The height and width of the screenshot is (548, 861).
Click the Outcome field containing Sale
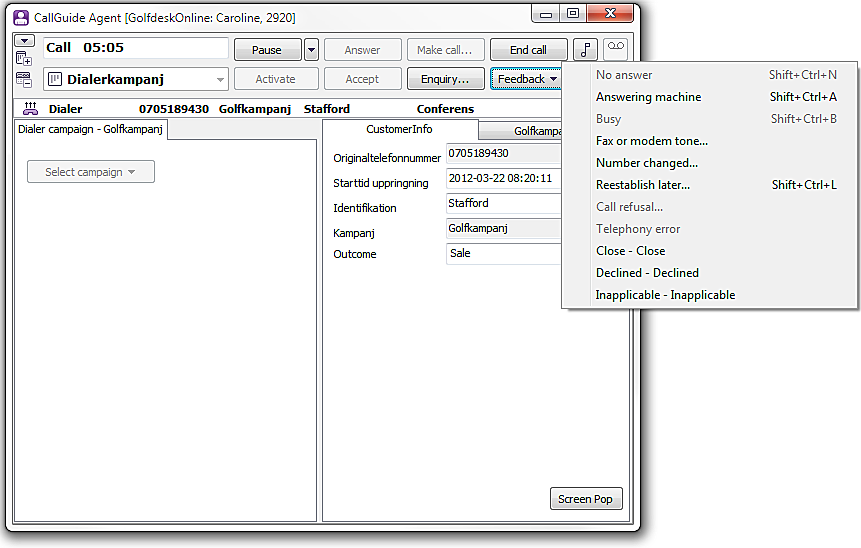[504, 254]
